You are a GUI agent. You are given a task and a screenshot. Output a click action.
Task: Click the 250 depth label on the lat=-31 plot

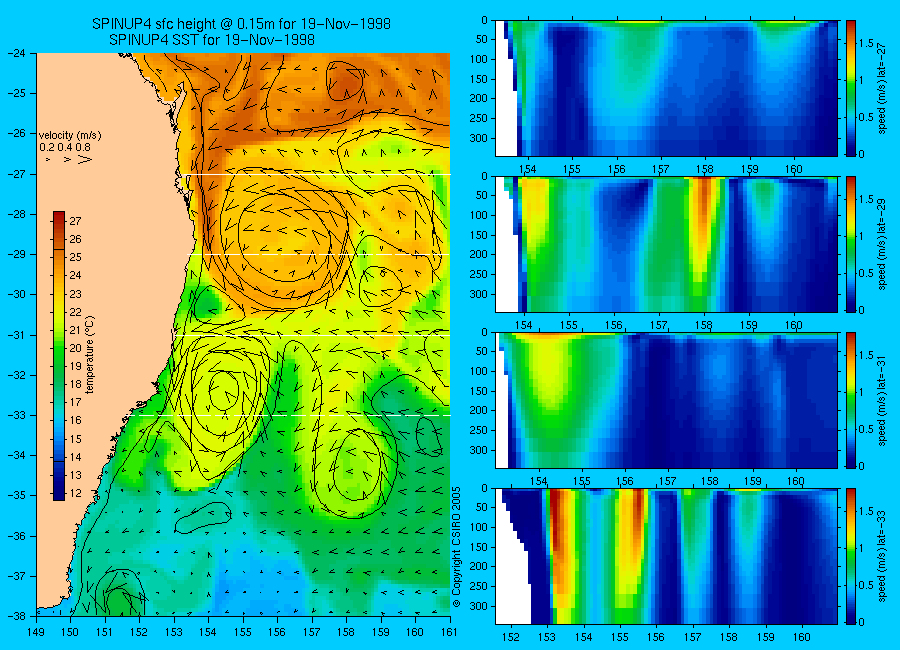click(x=480, y=430)
